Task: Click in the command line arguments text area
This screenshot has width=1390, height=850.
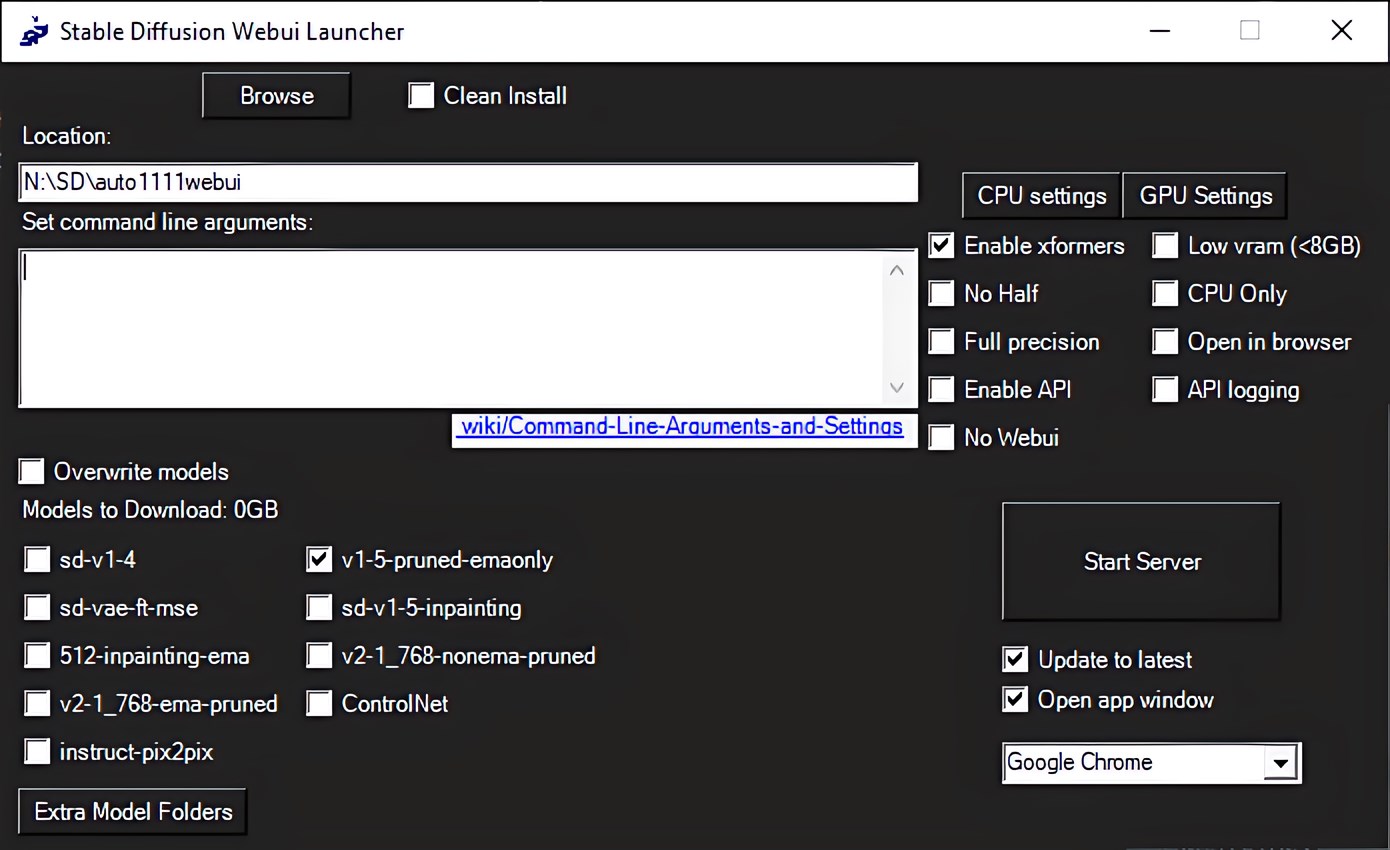Action: [x=450, y=328]
